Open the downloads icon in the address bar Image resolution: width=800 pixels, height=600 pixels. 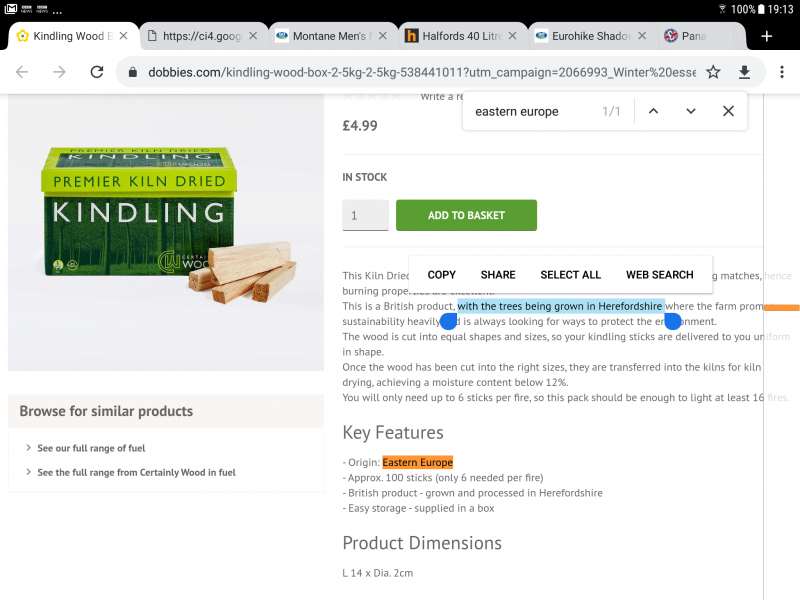click(745, 72)
